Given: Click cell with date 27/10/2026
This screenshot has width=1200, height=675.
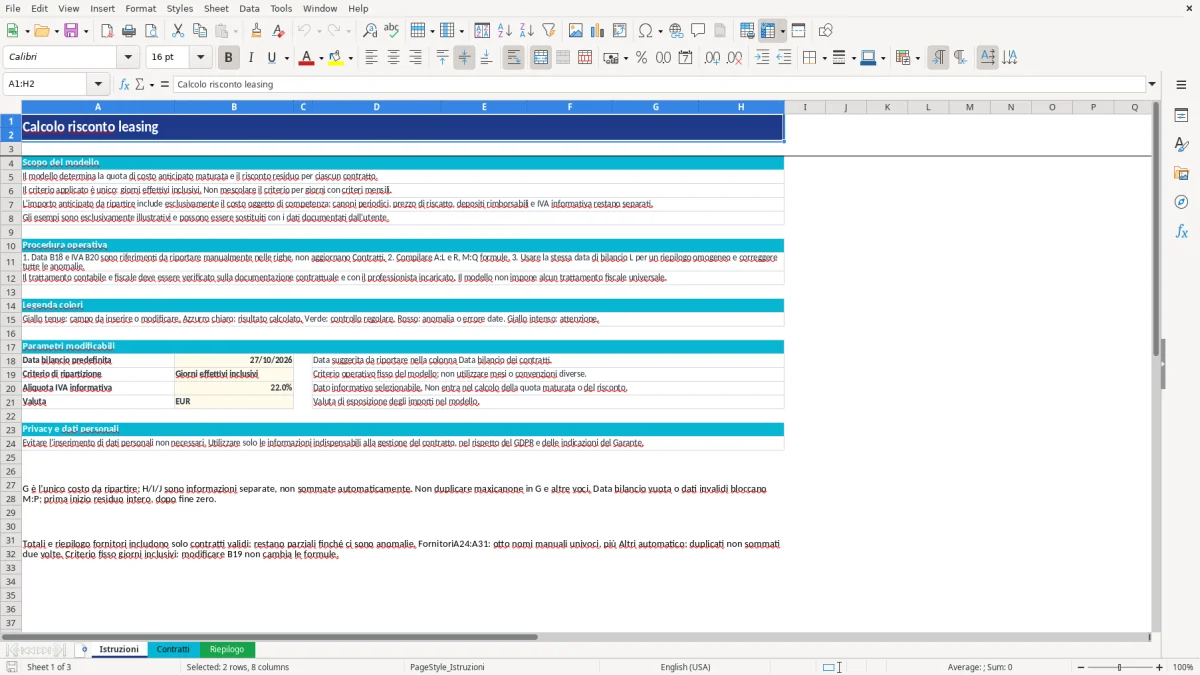Looking at the screenshot, I should tap(234, 360).
